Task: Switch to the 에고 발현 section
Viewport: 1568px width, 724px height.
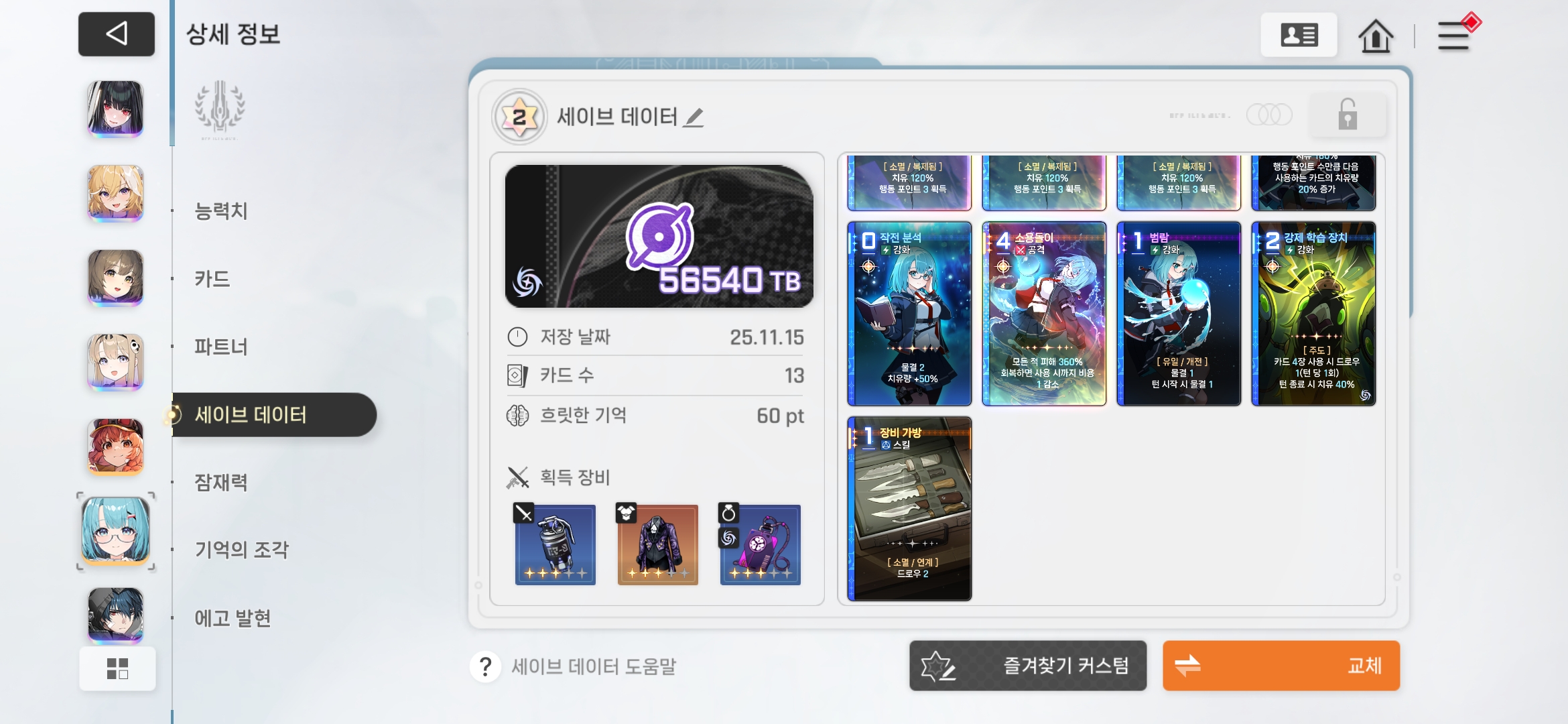Action: click(x=233, y=618)
